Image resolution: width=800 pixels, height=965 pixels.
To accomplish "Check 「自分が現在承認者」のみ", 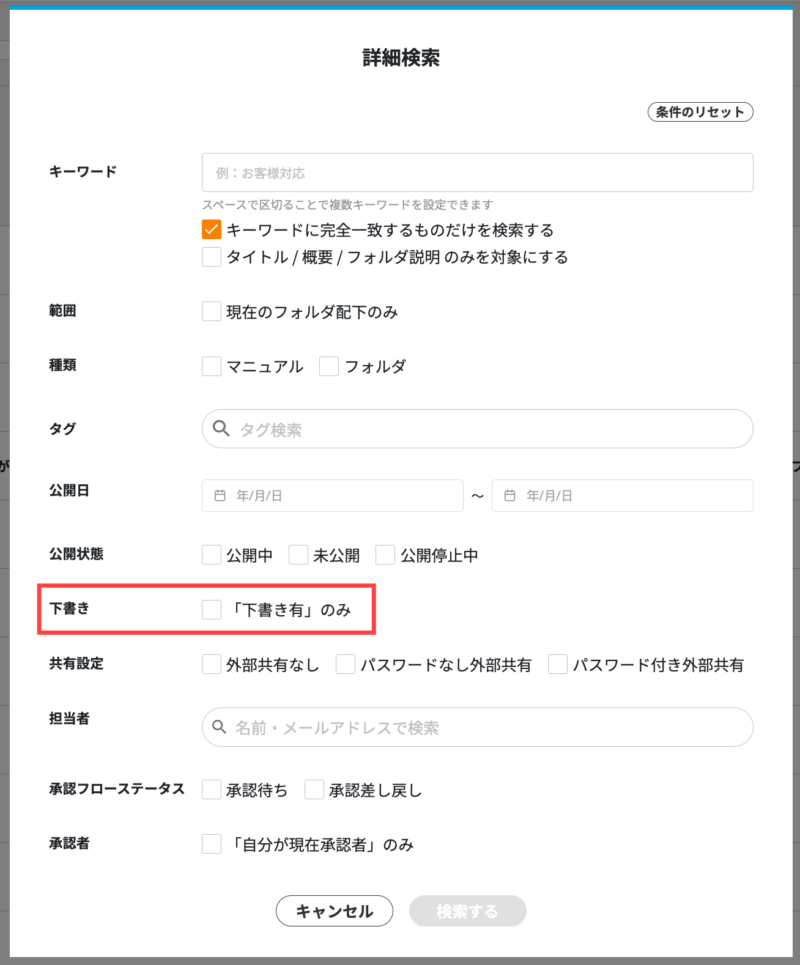I will point(210,844).
